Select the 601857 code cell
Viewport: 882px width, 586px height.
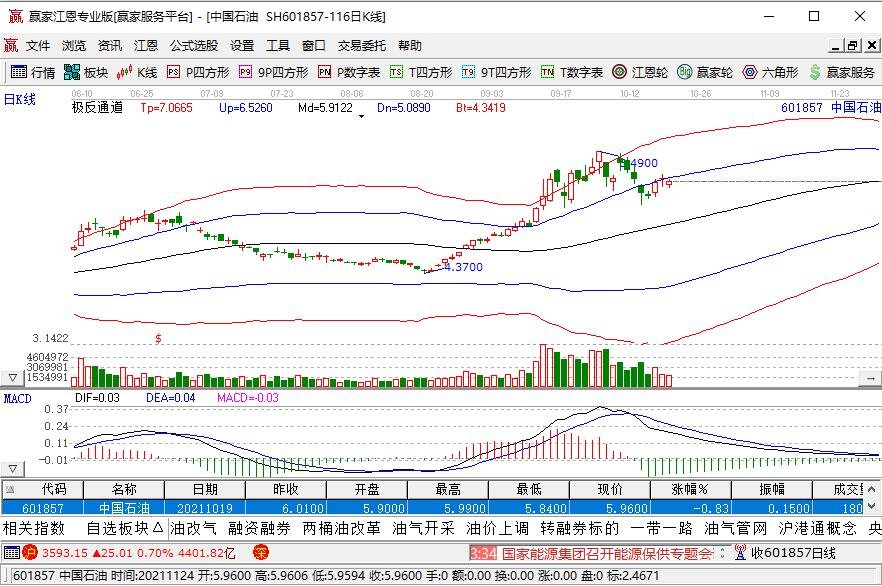tap(43, 508)
